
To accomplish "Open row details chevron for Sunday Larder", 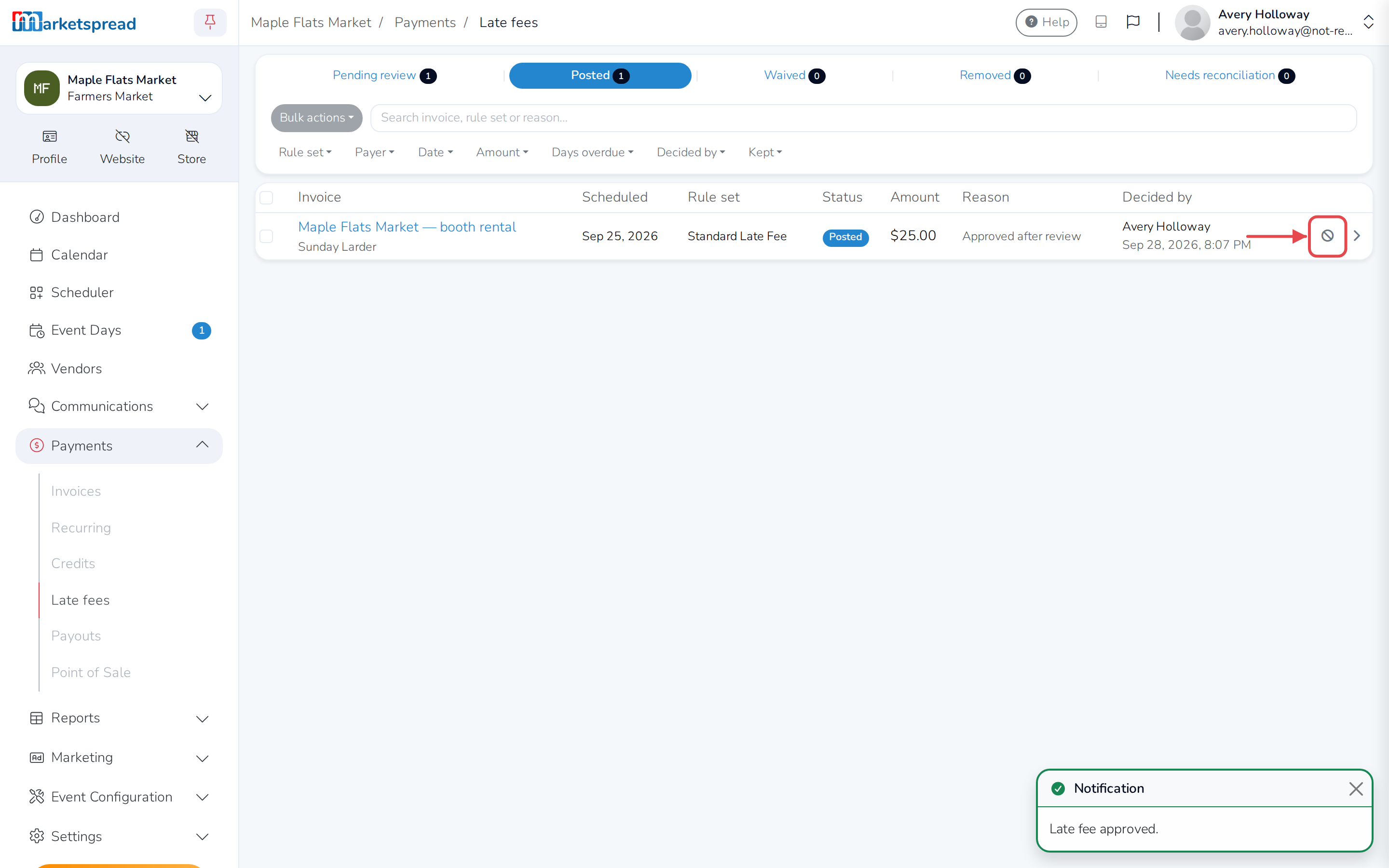I will pos(1357,236).
